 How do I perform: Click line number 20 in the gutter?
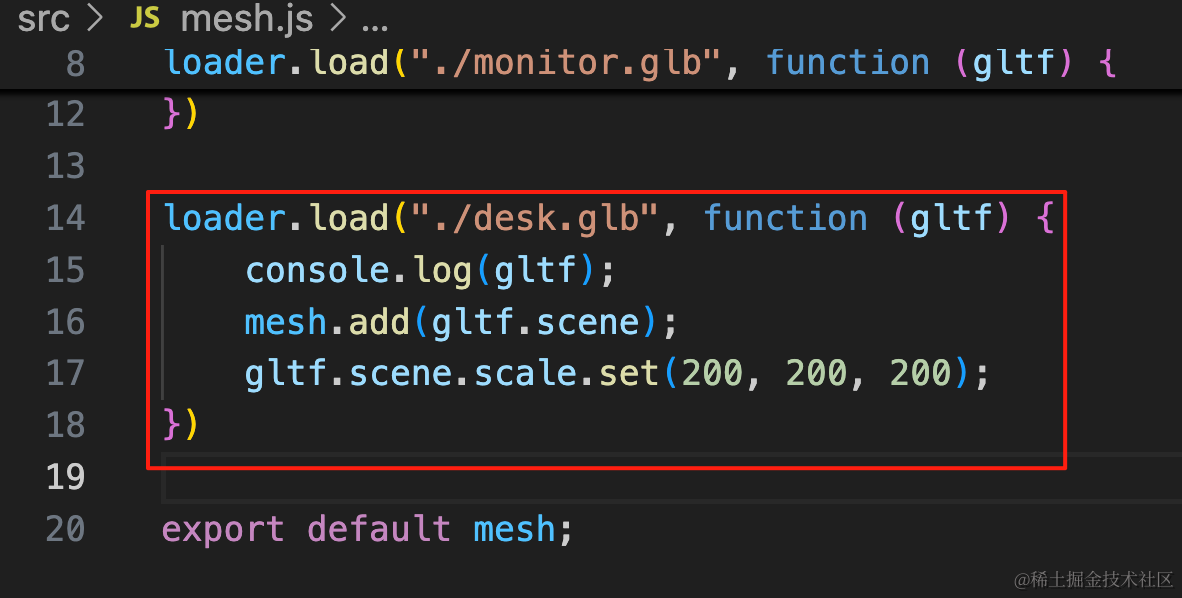coord(66,529)
